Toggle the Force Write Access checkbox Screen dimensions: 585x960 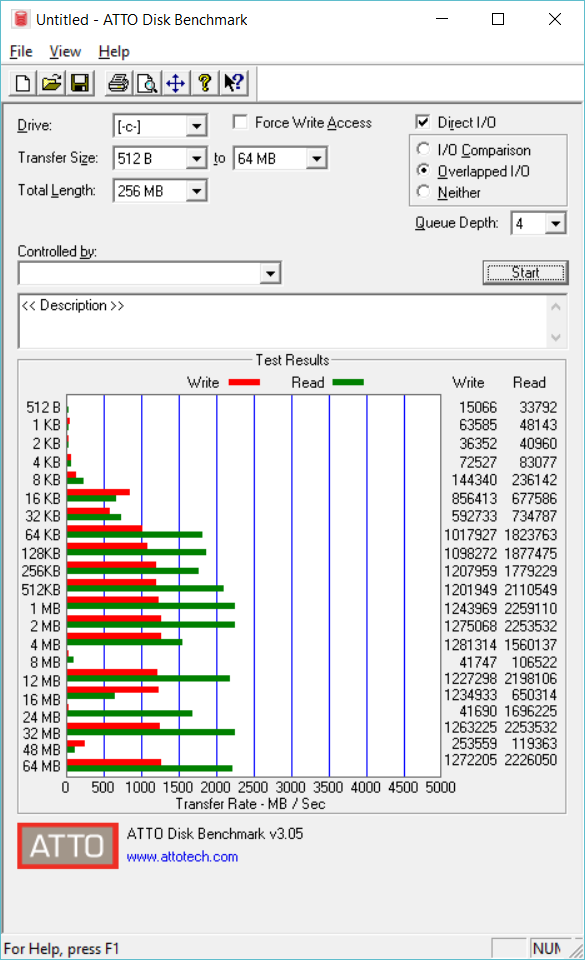(x=240, y=122)
